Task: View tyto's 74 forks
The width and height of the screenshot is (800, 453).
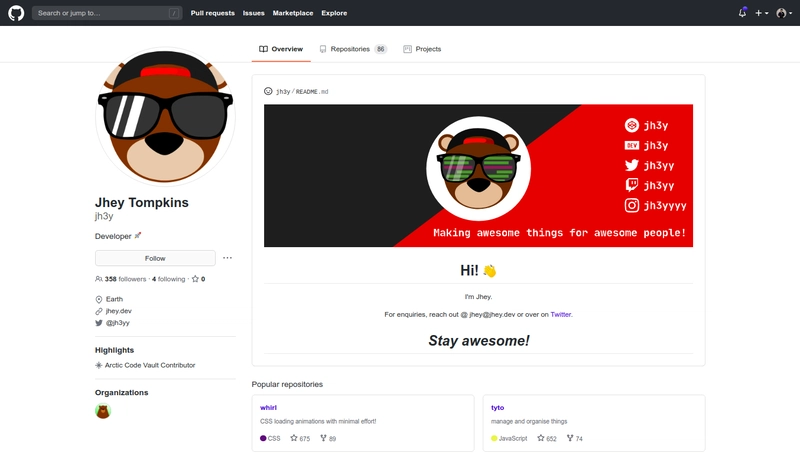Action: pyautogui.click(x=574, y=438)
